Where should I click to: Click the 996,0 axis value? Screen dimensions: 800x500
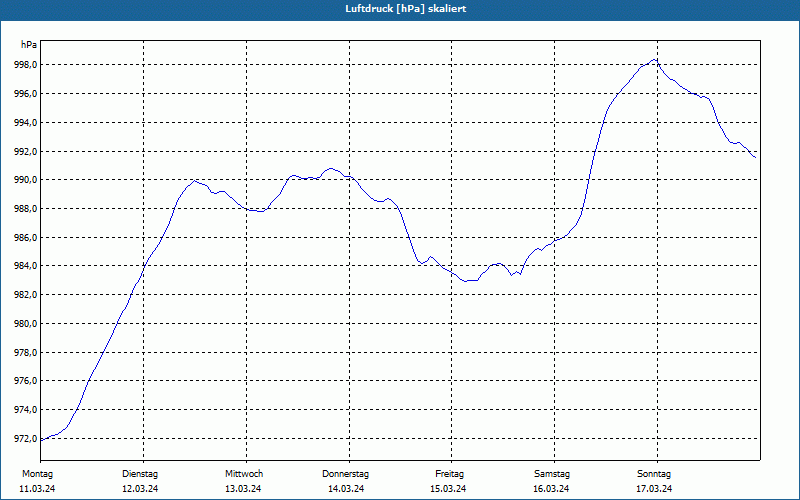(26, 94)
